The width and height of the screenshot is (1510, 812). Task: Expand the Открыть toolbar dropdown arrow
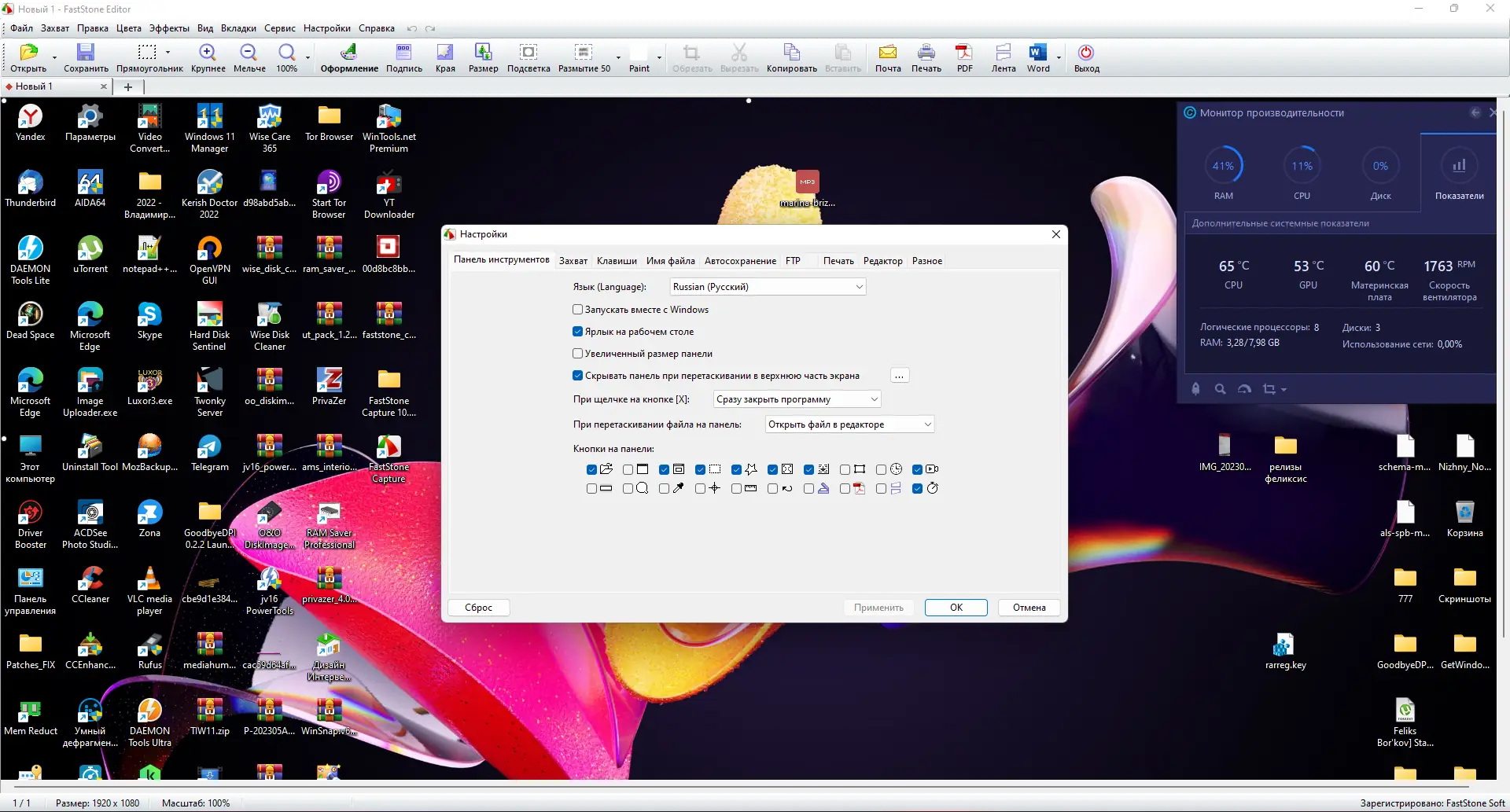point(54,57)
